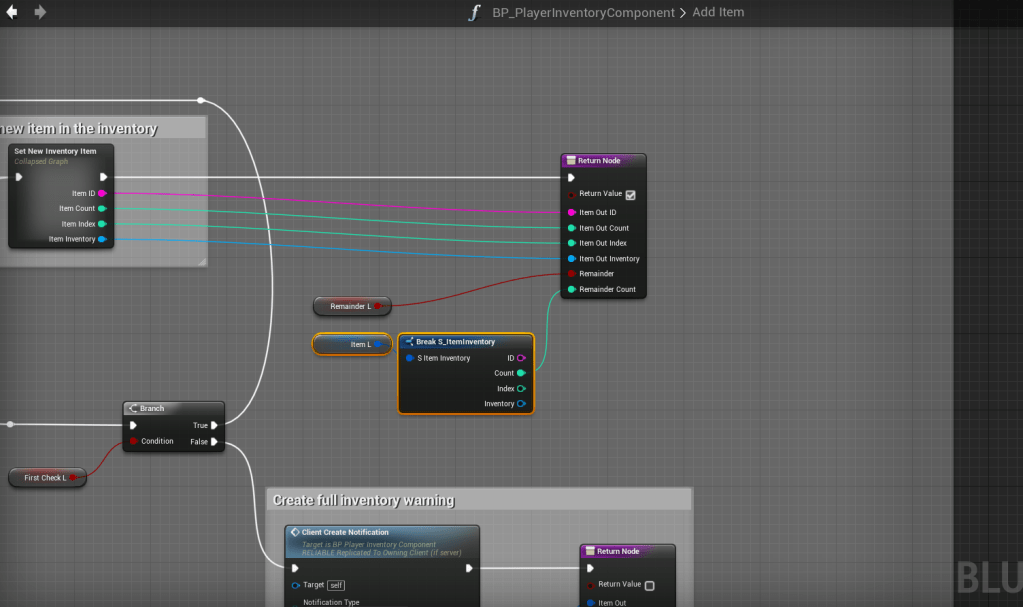The image size is (1023, 607).
Task: Select the First Check L variable node
Action: pyautogui.click(x=46, y=478)
